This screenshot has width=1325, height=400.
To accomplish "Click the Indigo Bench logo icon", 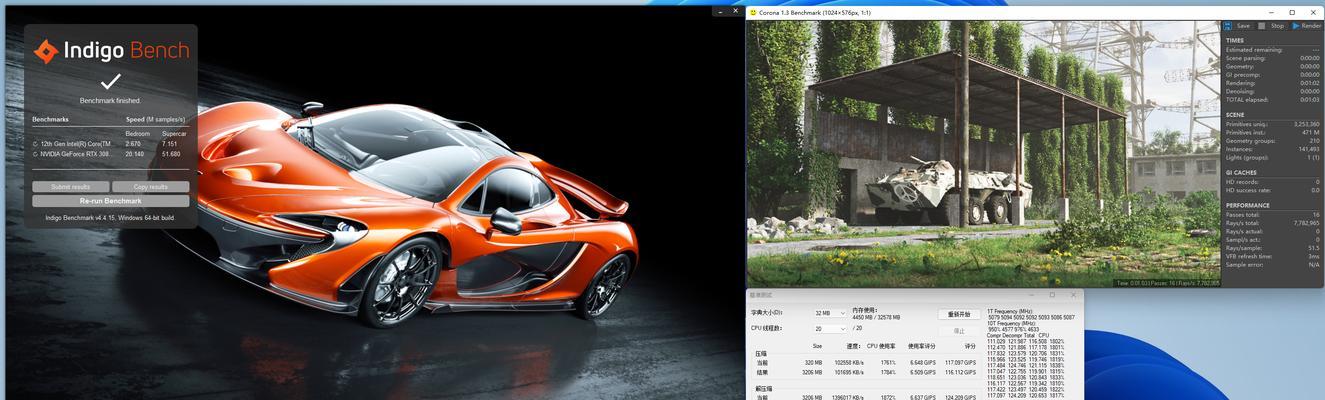I will click(x=45, y=51).
